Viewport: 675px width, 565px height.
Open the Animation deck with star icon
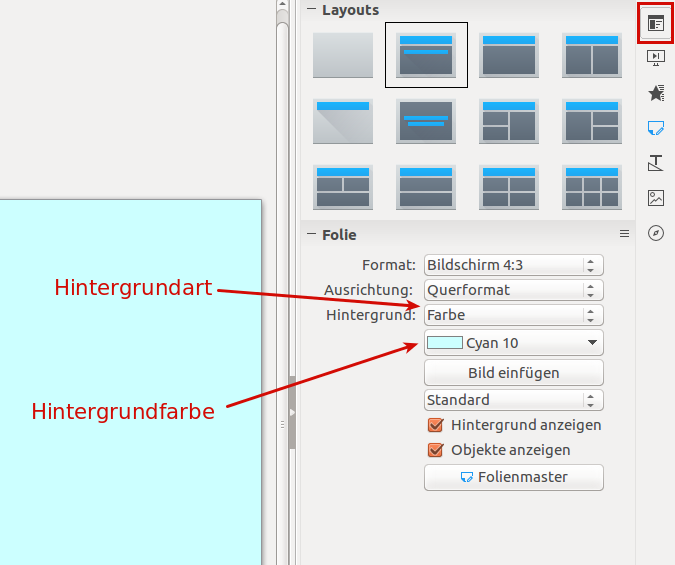tap(656, 93)
